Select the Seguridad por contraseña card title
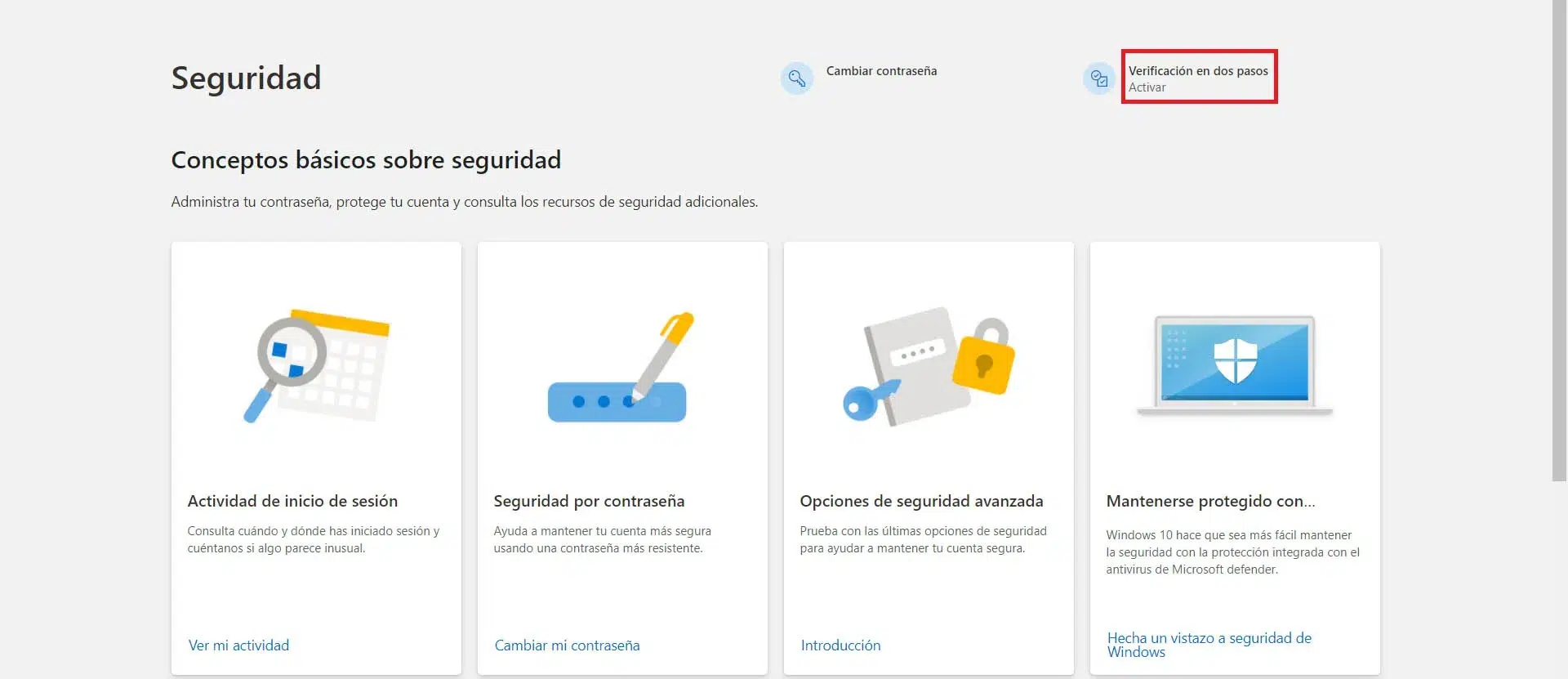This screenshot has height=679, width=1568. [x=589, y=501]
